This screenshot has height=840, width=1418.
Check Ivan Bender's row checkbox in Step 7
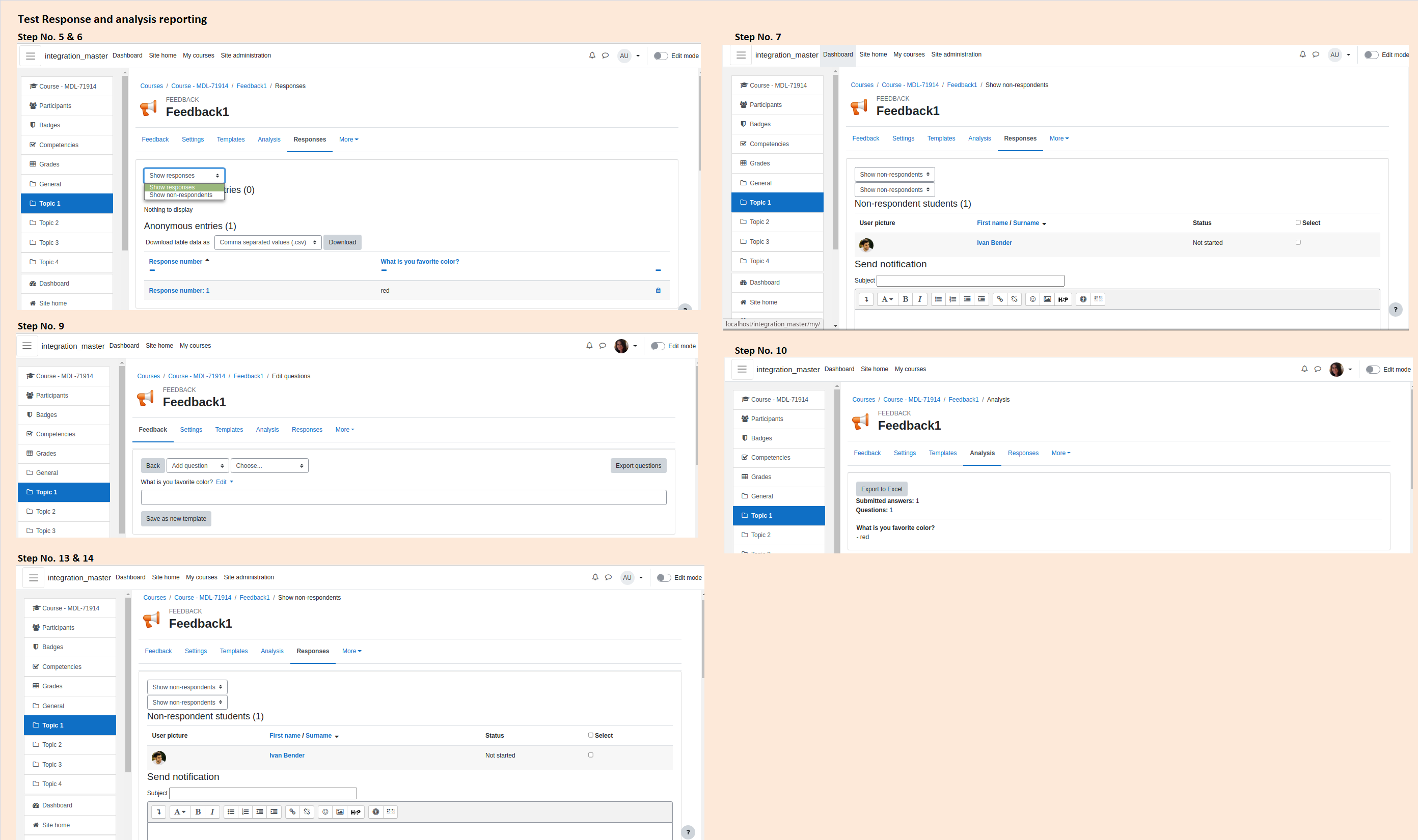point(1298,242)
